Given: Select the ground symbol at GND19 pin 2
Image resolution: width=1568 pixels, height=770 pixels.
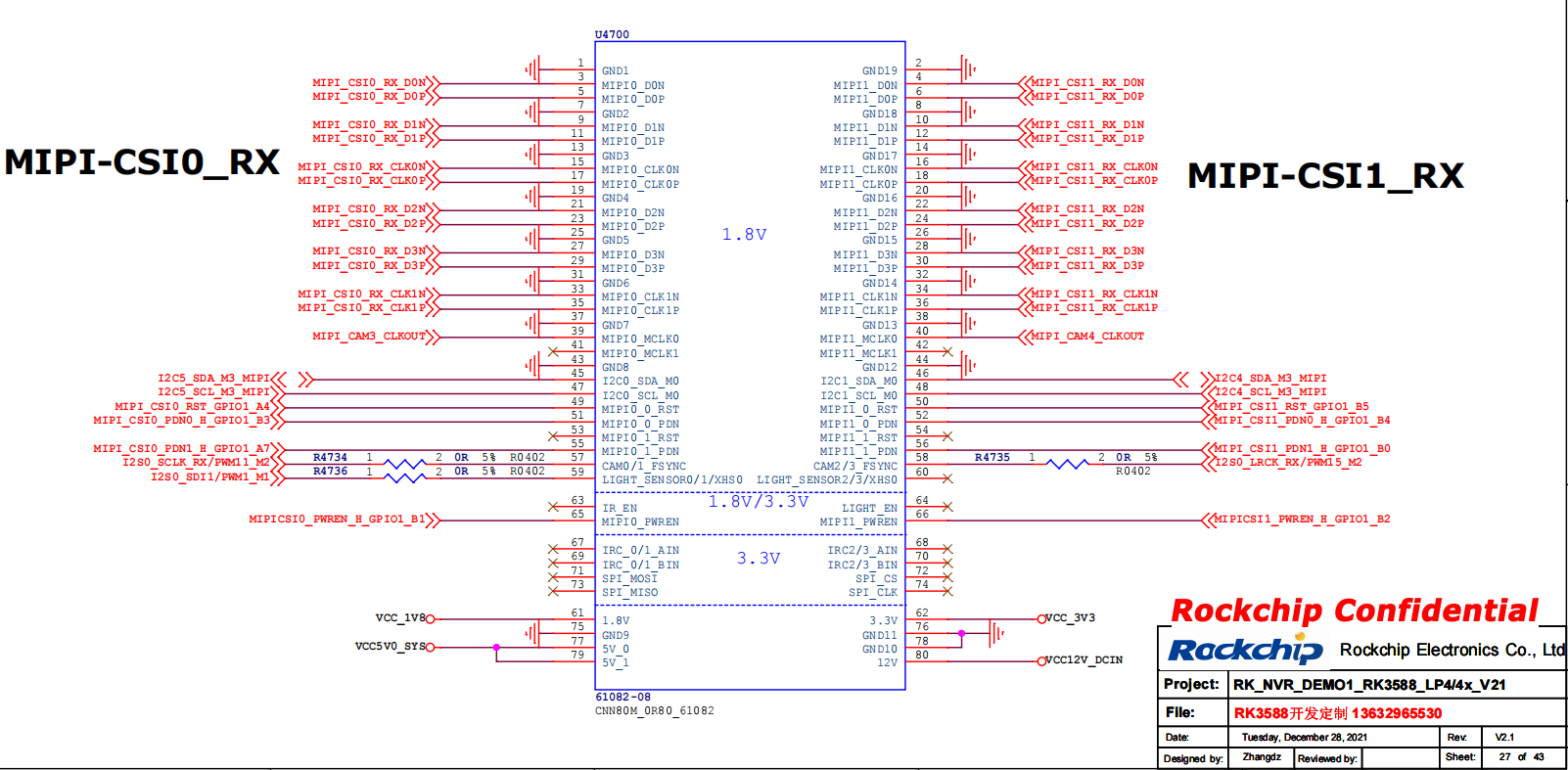Looking at the screenshot, I should [x=968, y=69].
